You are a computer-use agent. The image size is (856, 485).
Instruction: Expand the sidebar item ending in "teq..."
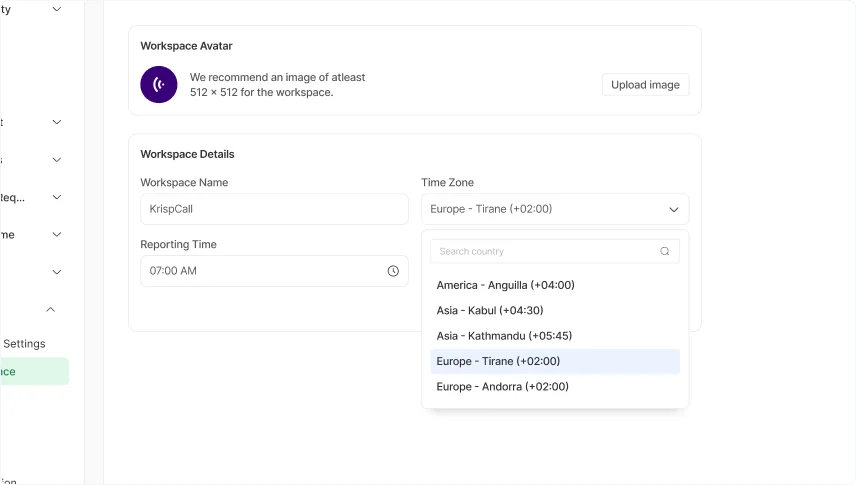[x=56, y=197]
